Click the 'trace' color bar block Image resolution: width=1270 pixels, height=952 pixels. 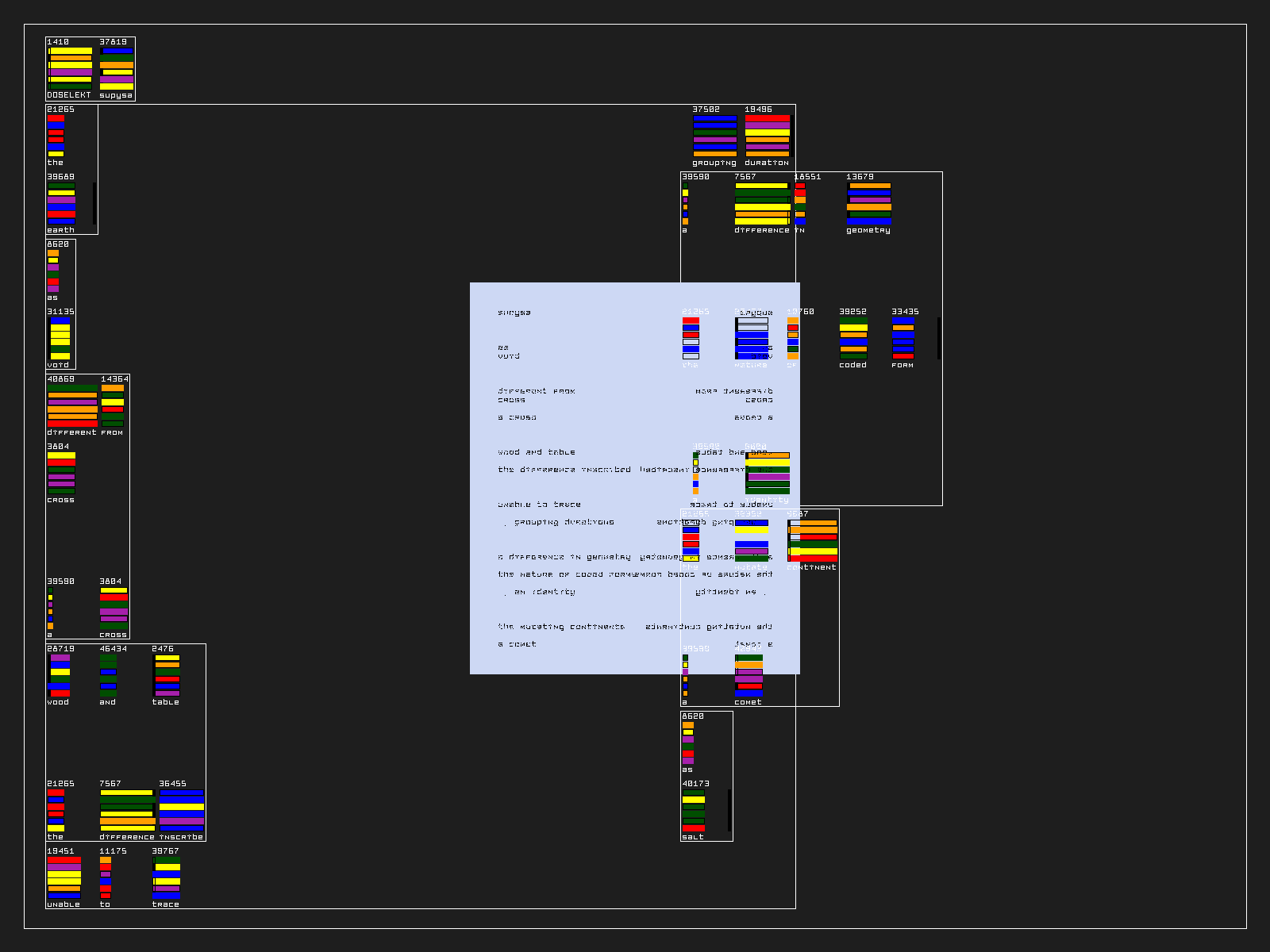pyautogui.click(x=166, y=877)
